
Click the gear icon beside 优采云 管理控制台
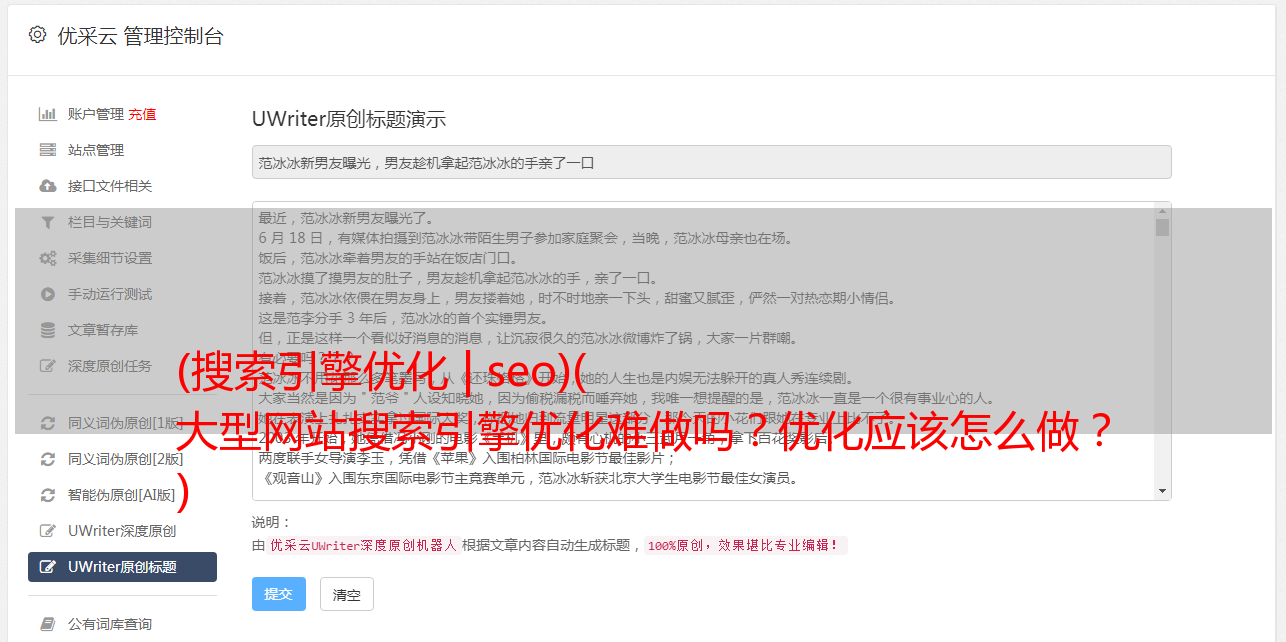[37, 35]
